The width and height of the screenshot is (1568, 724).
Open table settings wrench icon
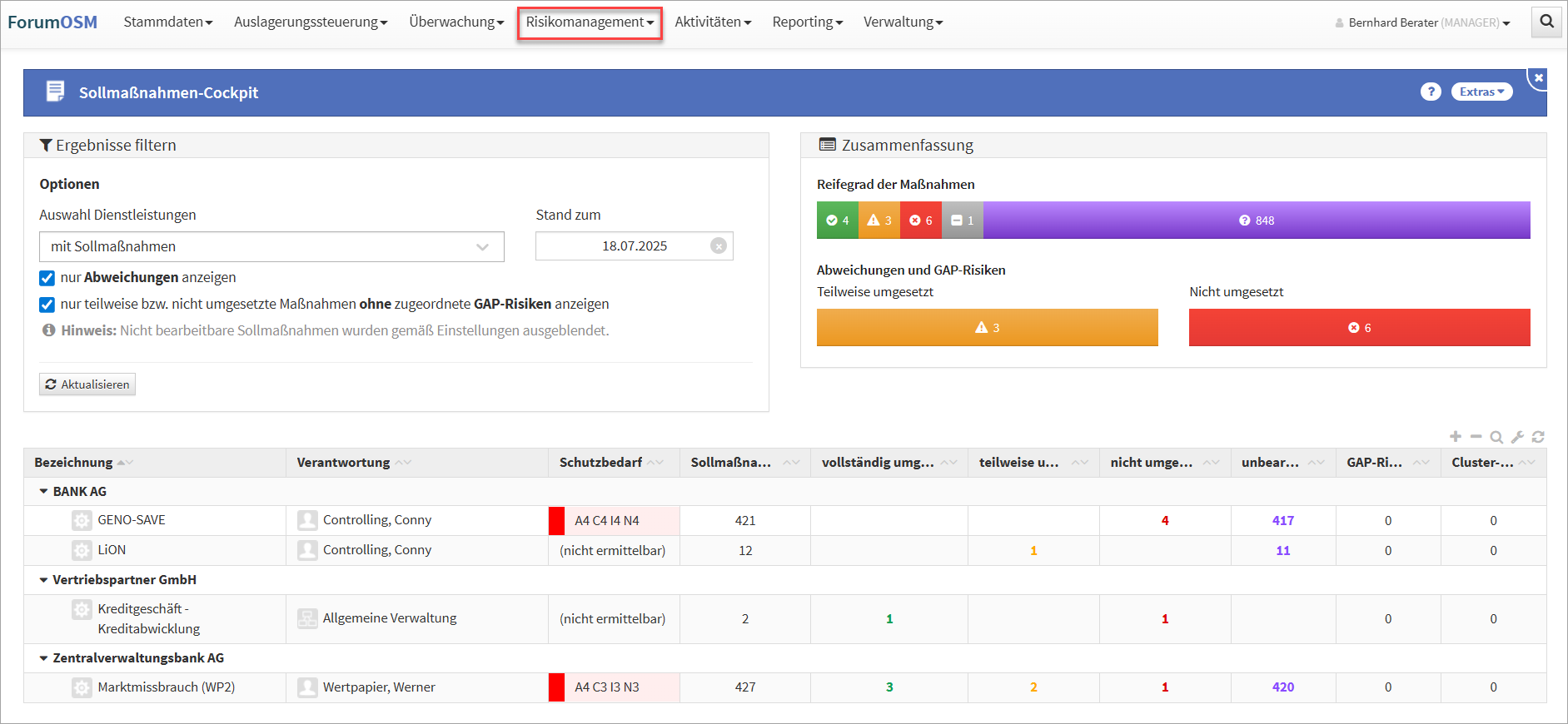[1517, 437]
